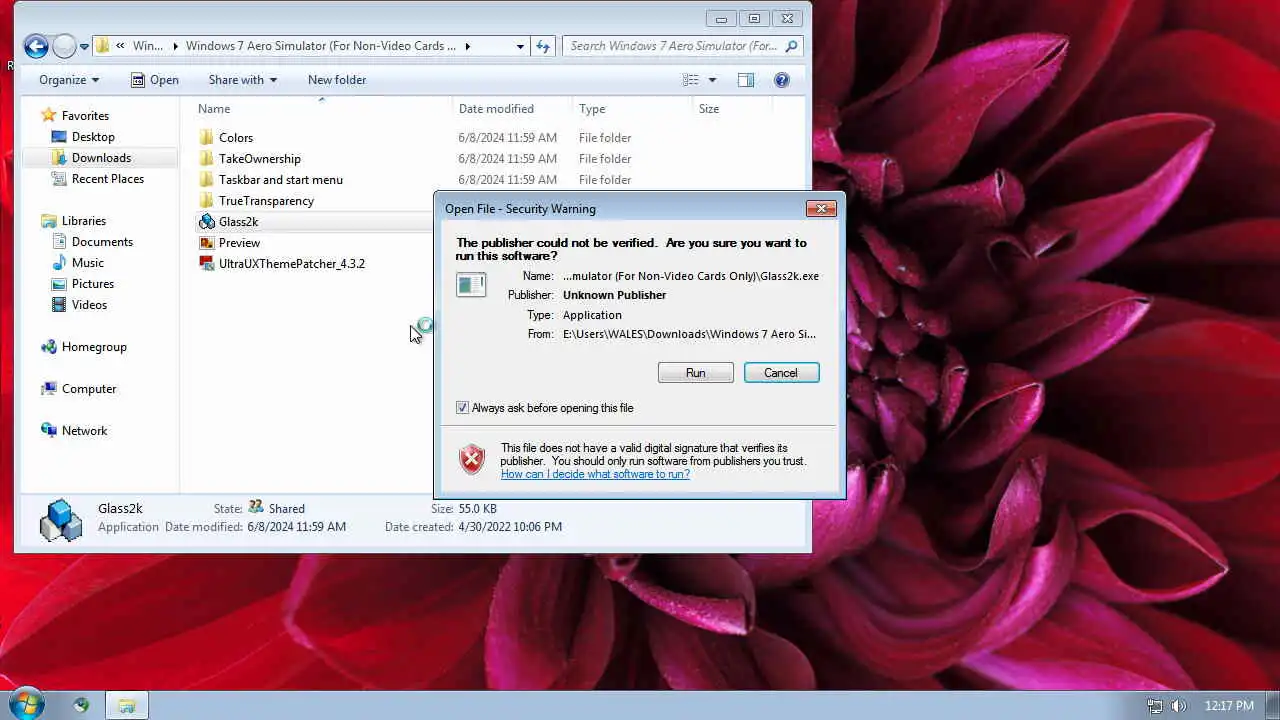The width and height of the screenshot is (1280, 720).
Task: Open the Documents library
Action: 102,242
